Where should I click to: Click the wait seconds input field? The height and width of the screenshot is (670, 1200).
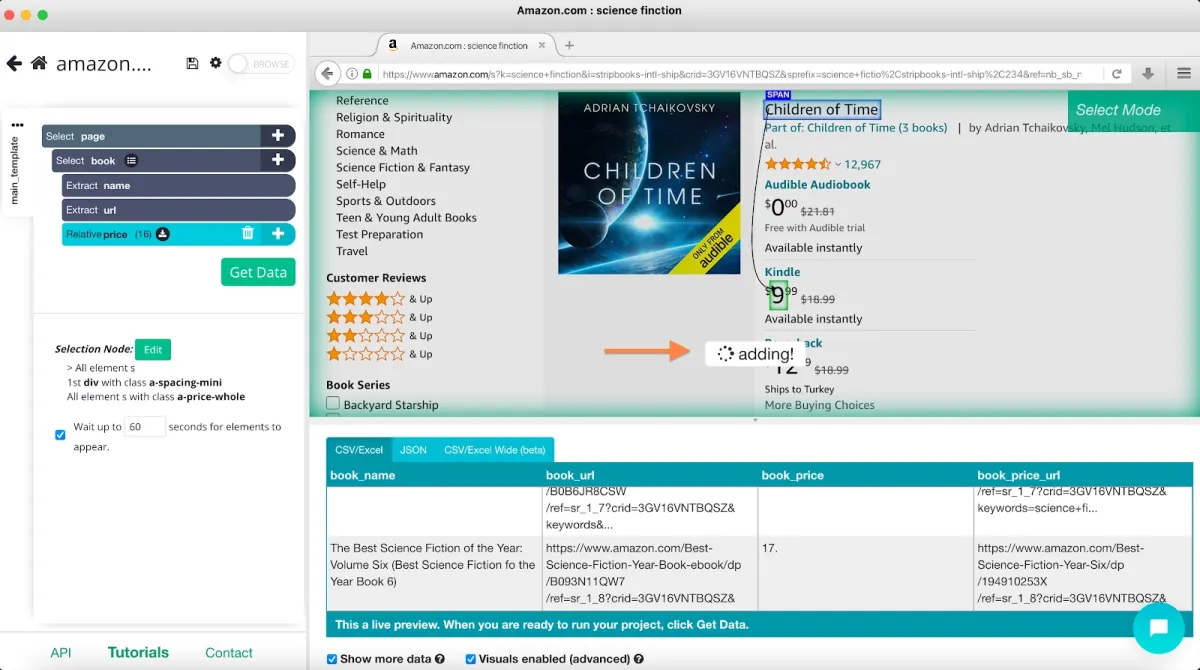tap(145, 427)
